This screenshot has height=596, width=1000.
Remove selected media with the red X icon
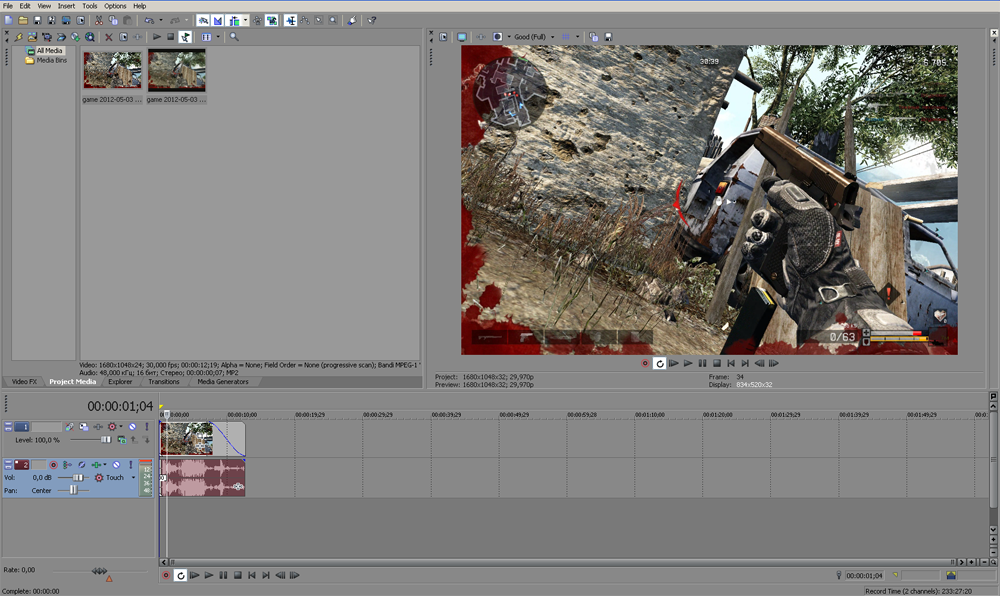(x=109, y=37)
